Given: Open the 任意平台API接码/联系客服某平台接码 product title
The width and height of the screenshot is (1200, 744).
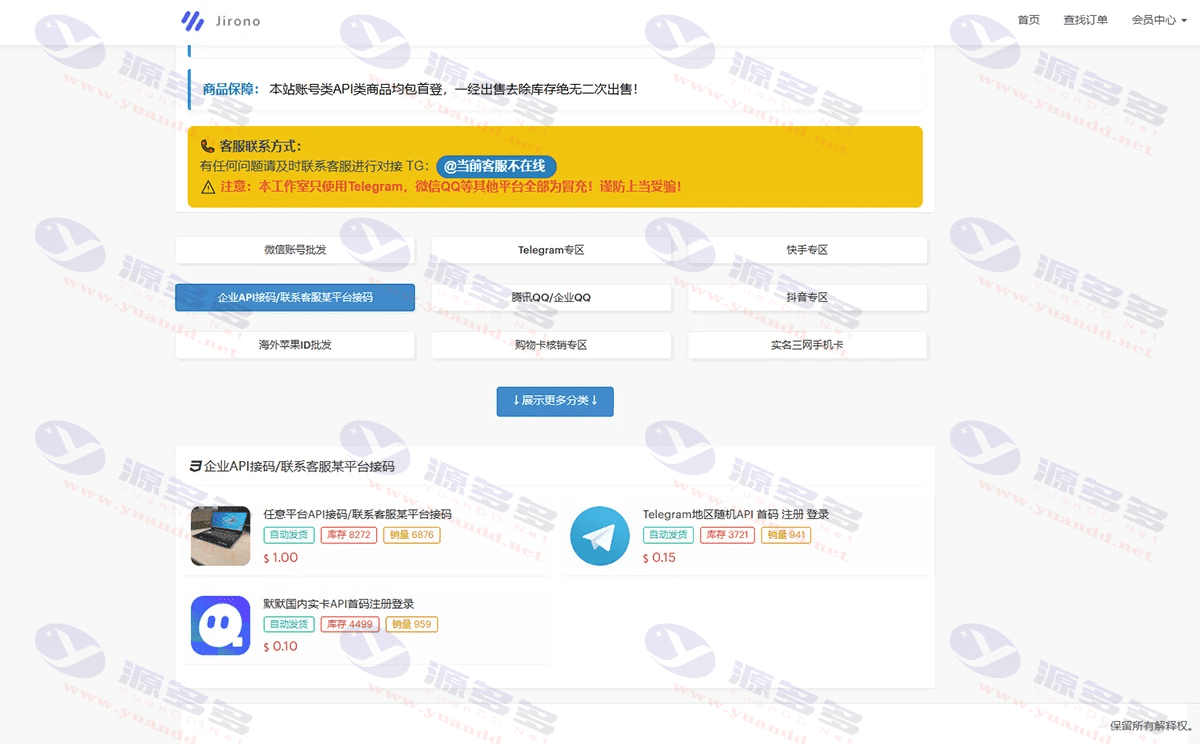Looking at the screenshot, I should pyautogui.click(x=357, y=514).
